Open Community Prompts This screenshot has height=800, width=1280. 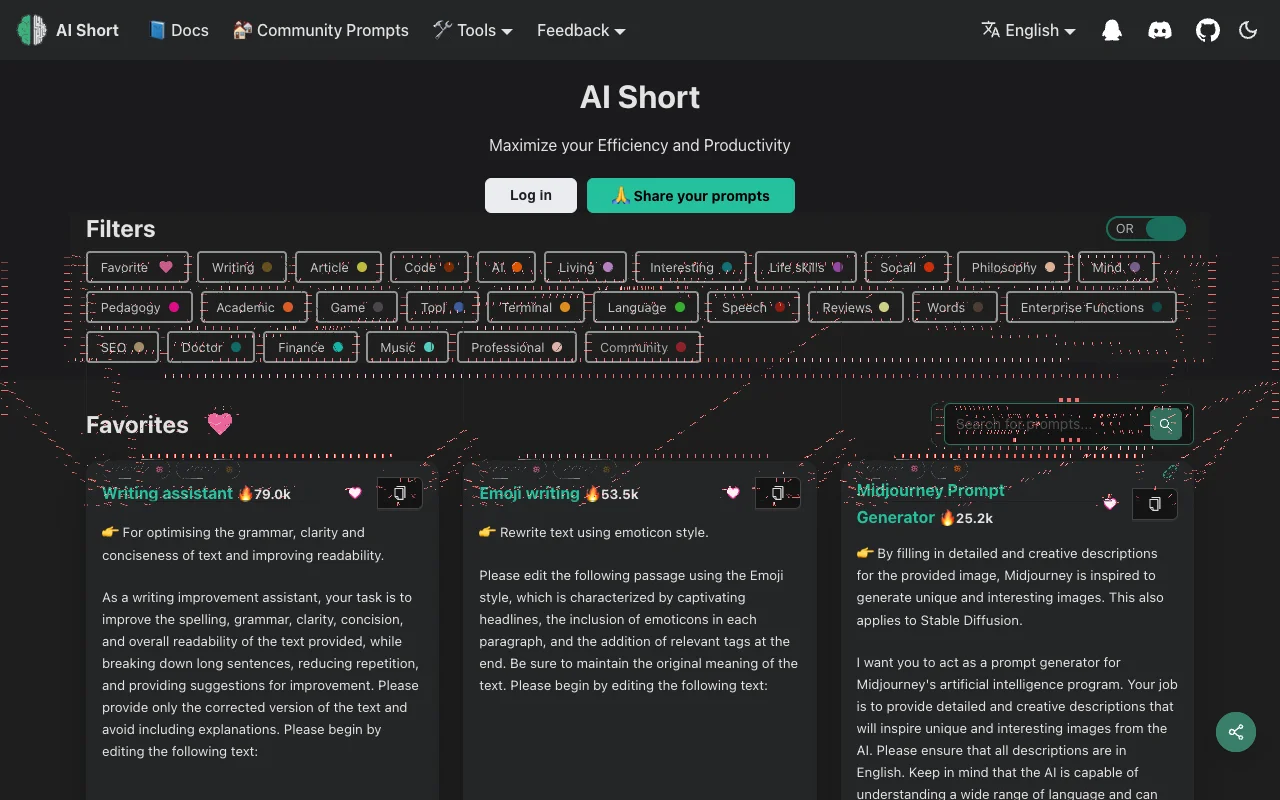tap(320, 30)
